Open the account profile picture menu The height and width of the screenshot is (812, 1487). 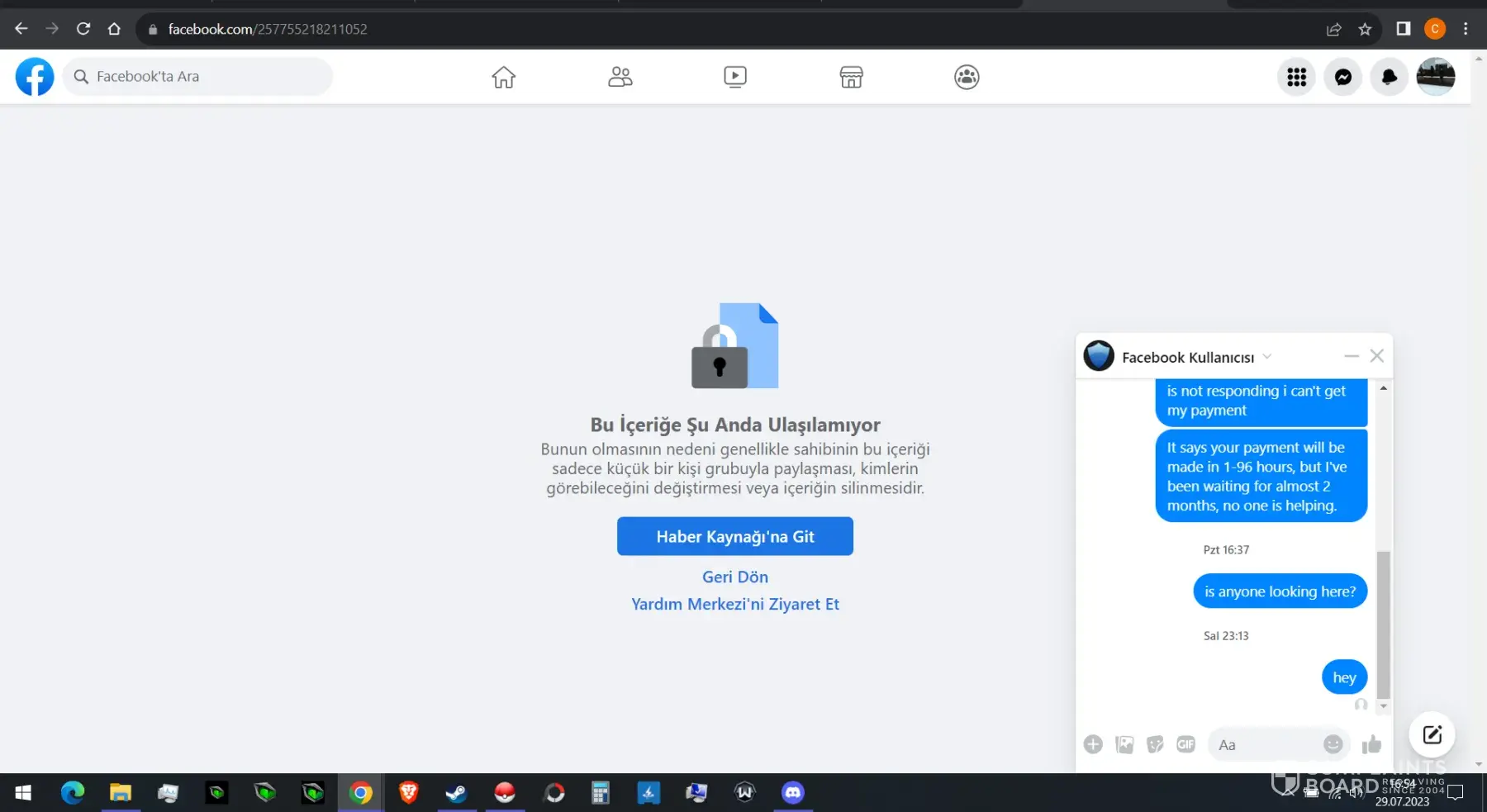coord(1436,77)
